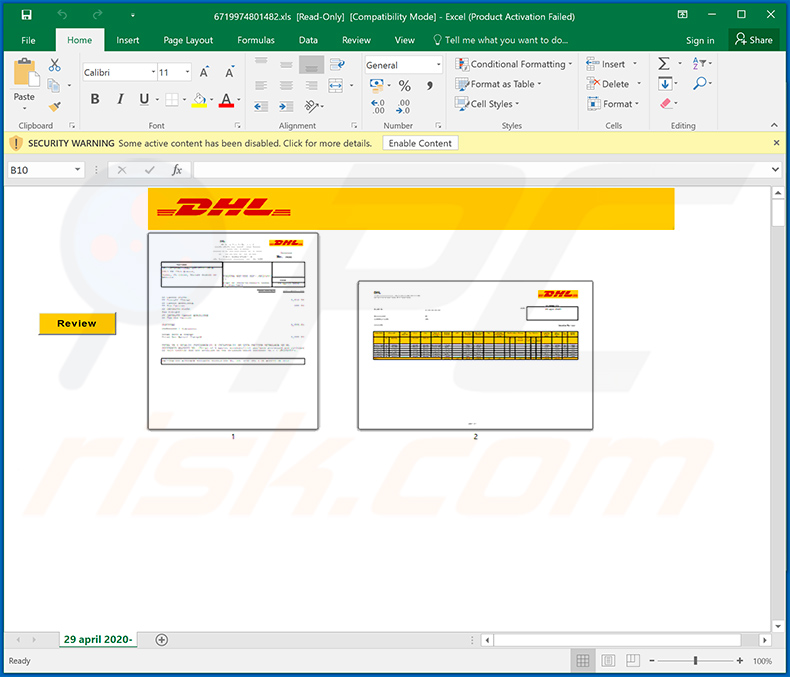Click Accounting Number Format icon
This screenshot has width=790, height=677.
(377, 85)
